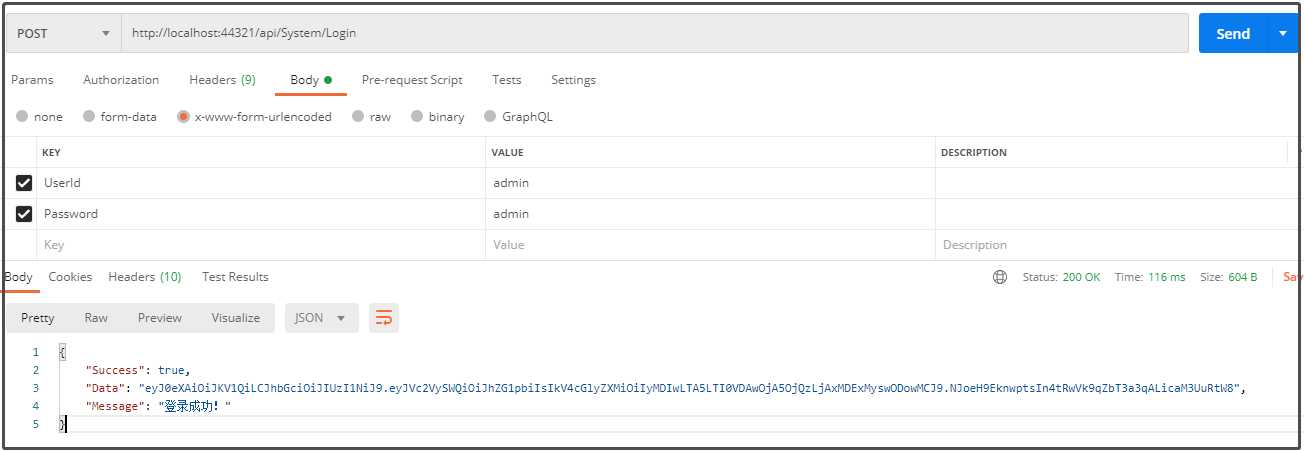Click the Password key cell

pos(260,214)
